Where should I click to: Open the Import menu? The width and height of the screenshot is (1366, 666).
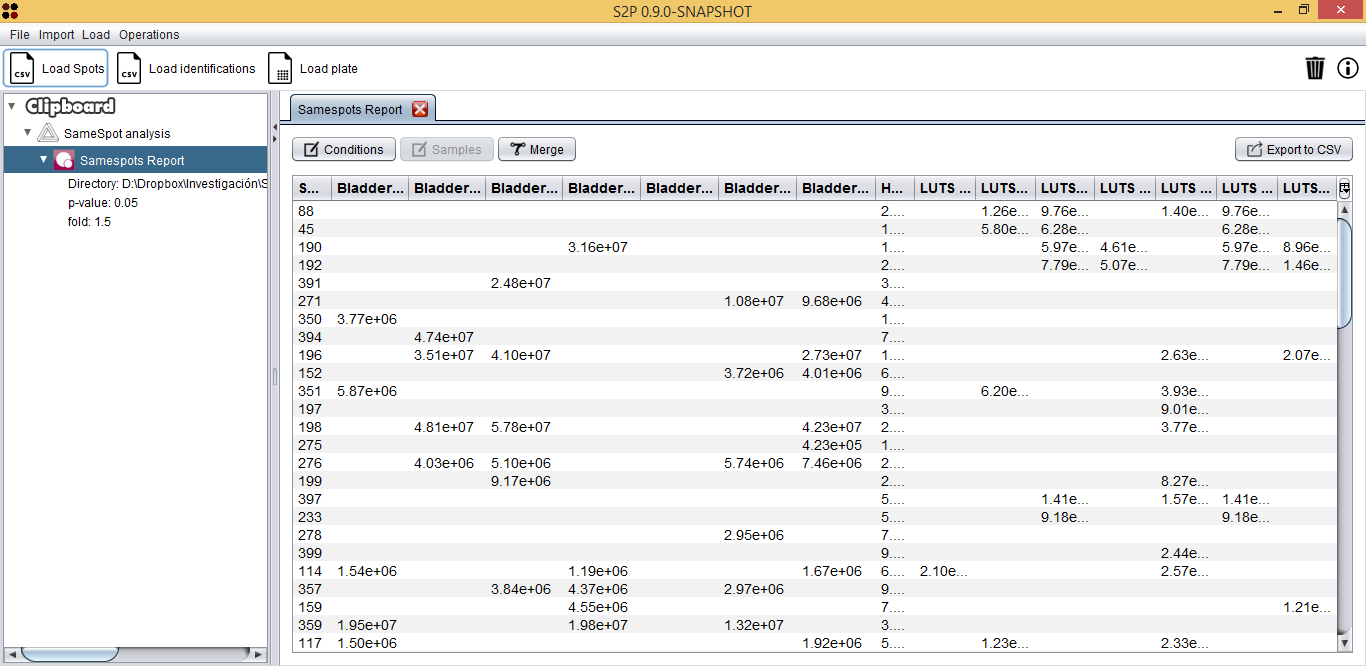57,35
